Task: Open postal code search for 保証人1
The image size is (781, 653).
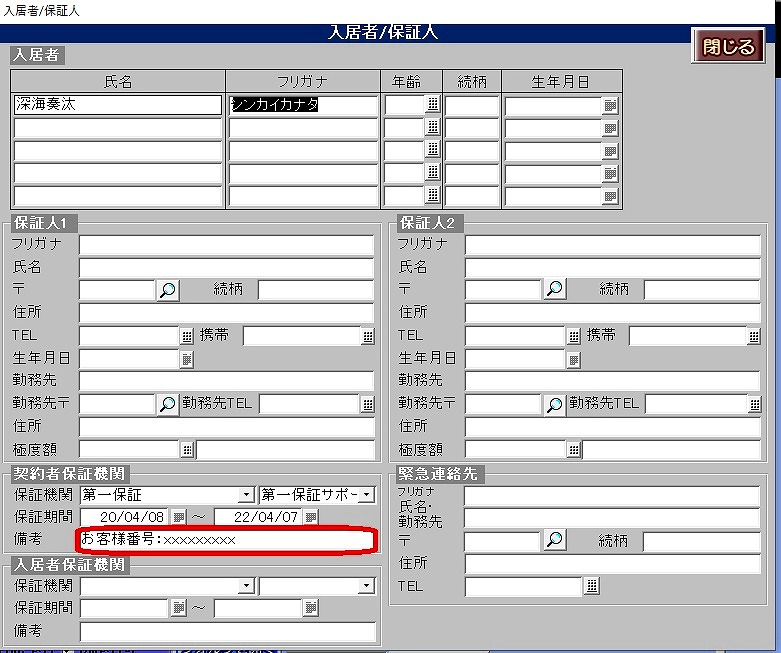Action: 168,290
